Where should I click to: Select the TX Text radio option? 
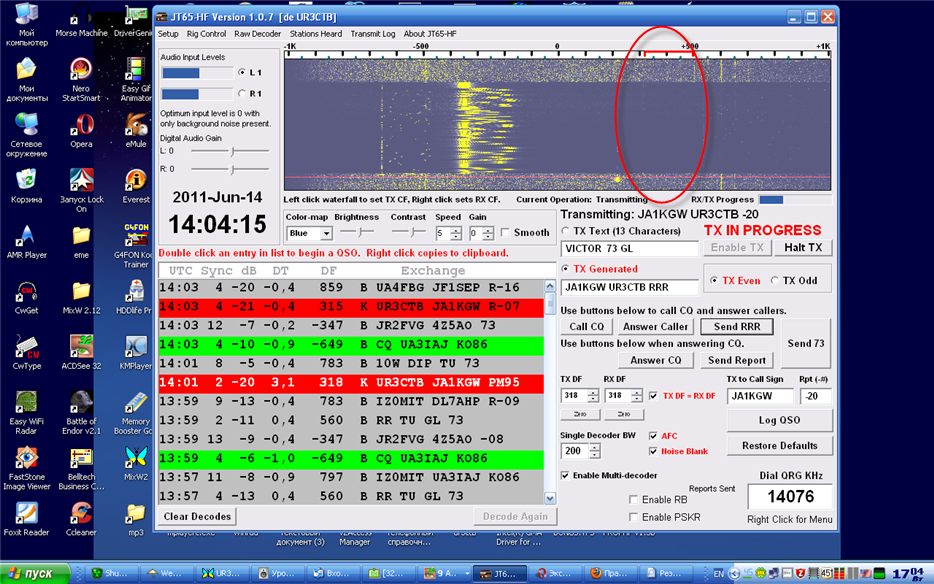pos(565,231)
